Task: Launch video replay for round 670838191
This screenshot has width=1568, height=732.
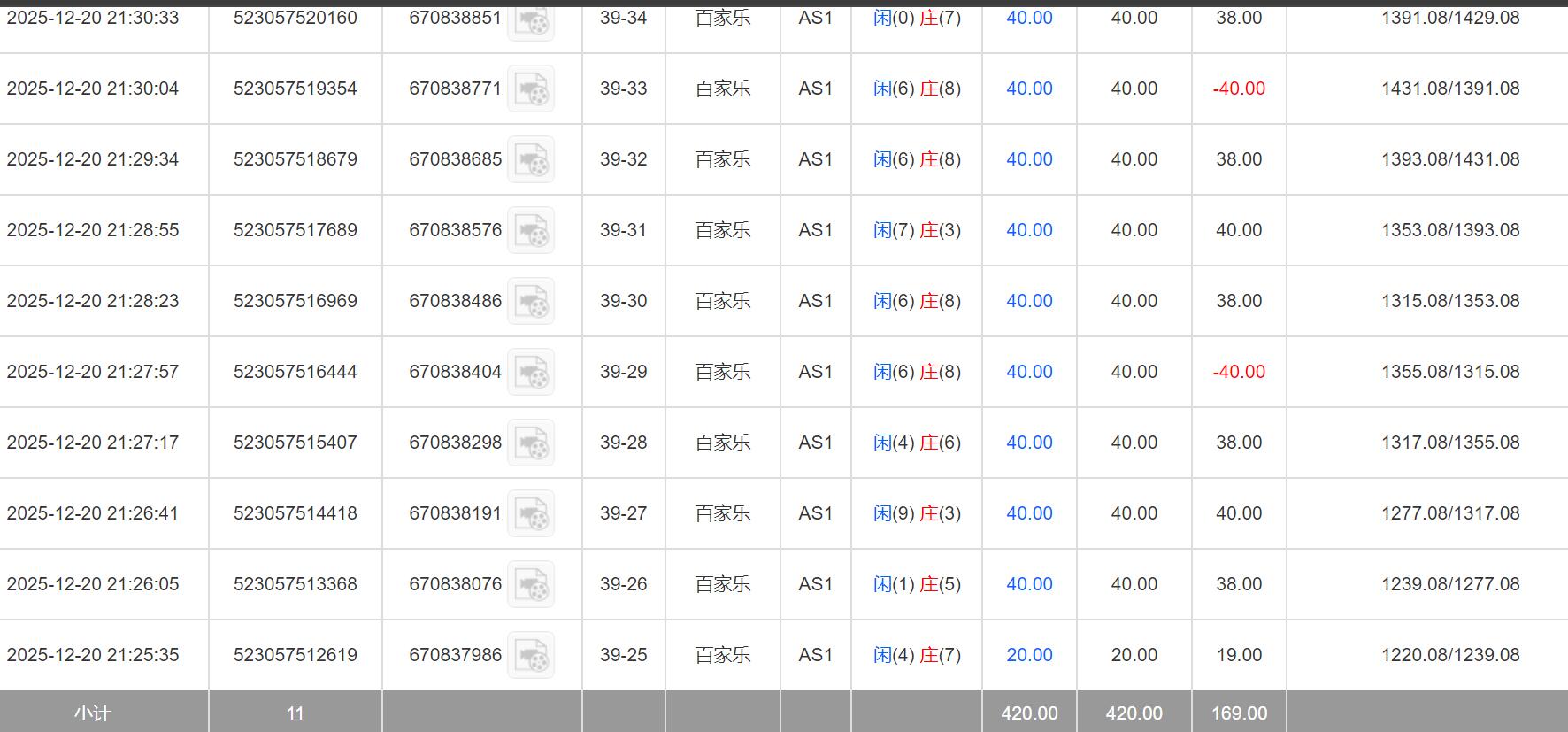Action: point(531,513)
